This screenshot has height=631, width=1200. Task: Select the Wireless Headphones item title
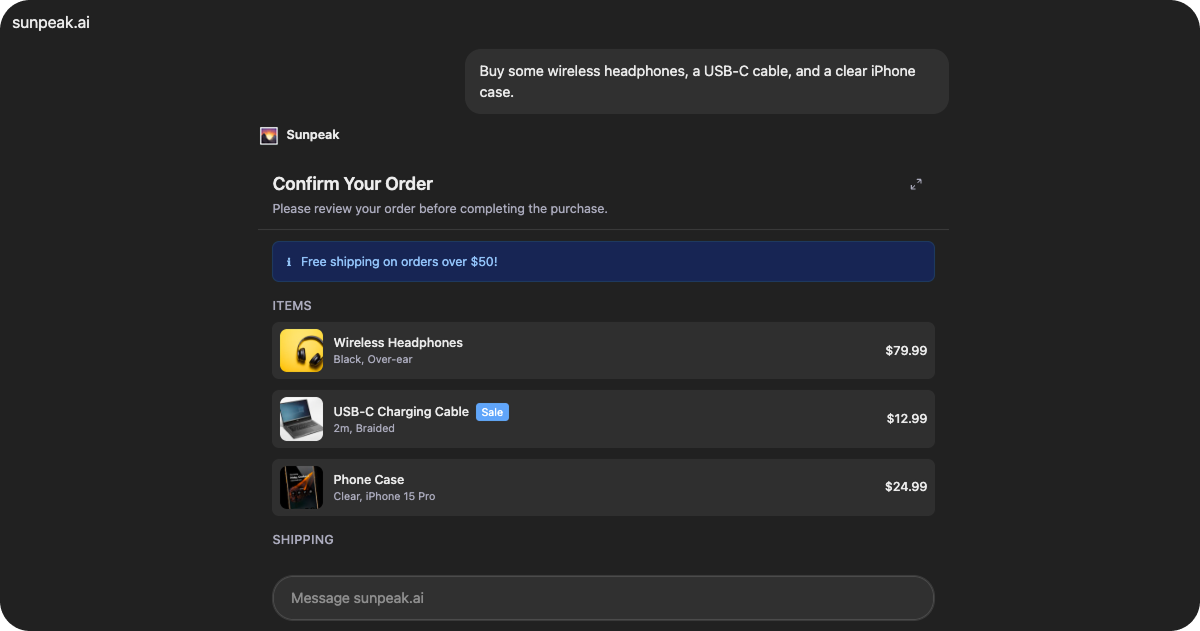[x=398, y=343]
